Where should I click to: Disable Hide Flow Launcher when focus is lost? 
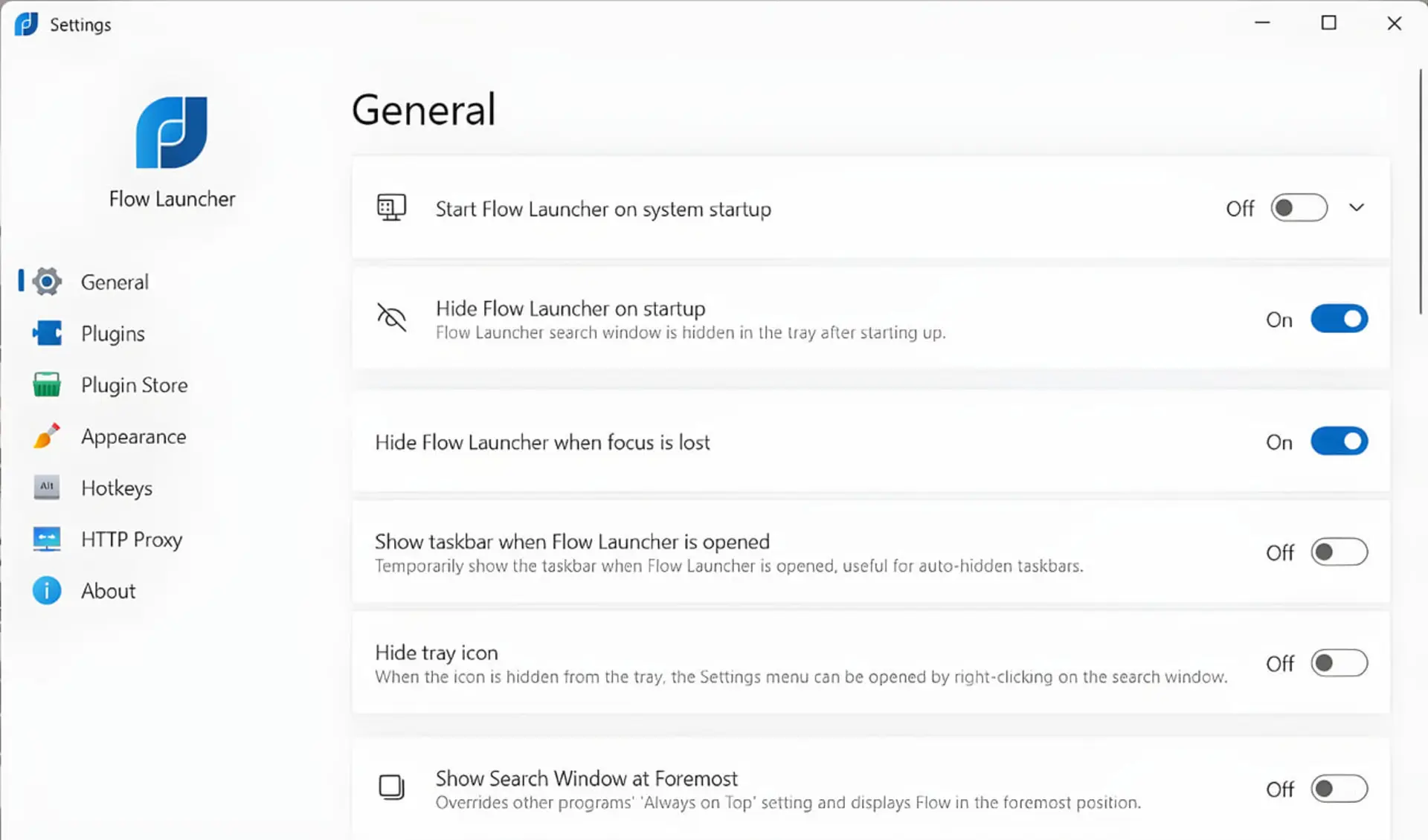point(1339,442)
